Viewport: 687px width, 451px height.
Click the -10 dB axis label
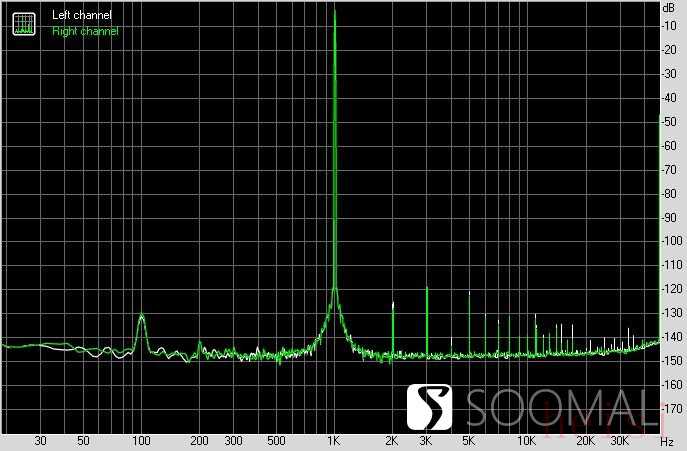(x=668, y=26)
